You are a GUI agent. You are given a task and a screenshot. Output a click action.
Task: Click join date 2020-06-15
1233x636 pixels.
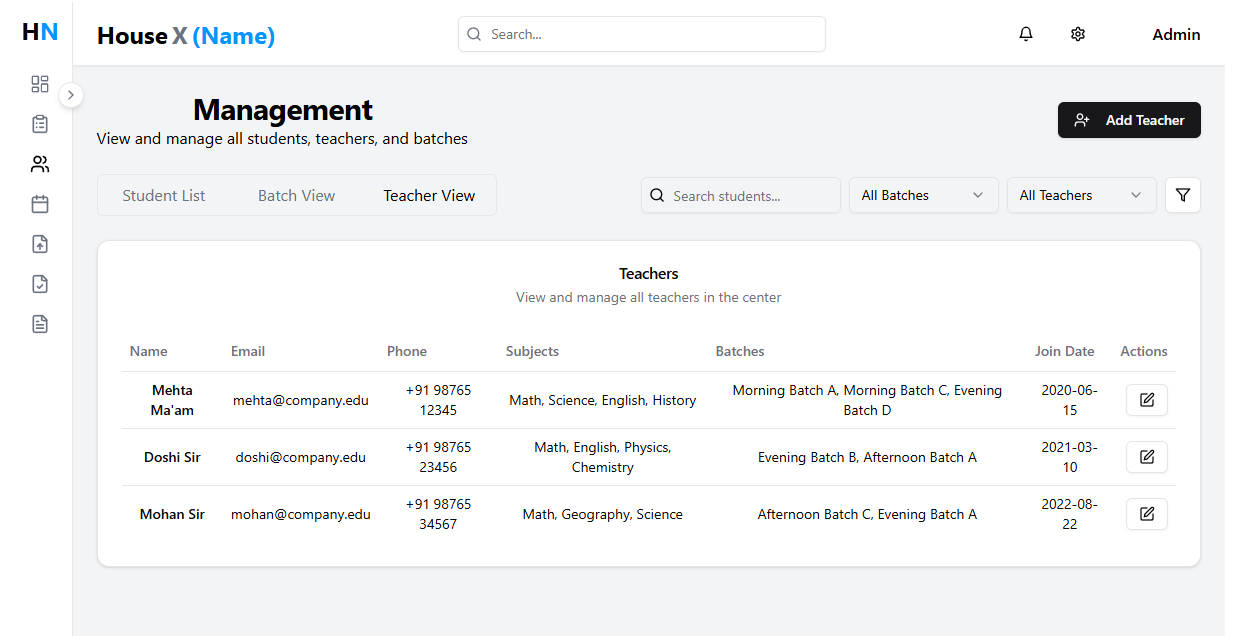click(x=1070, y=400)
